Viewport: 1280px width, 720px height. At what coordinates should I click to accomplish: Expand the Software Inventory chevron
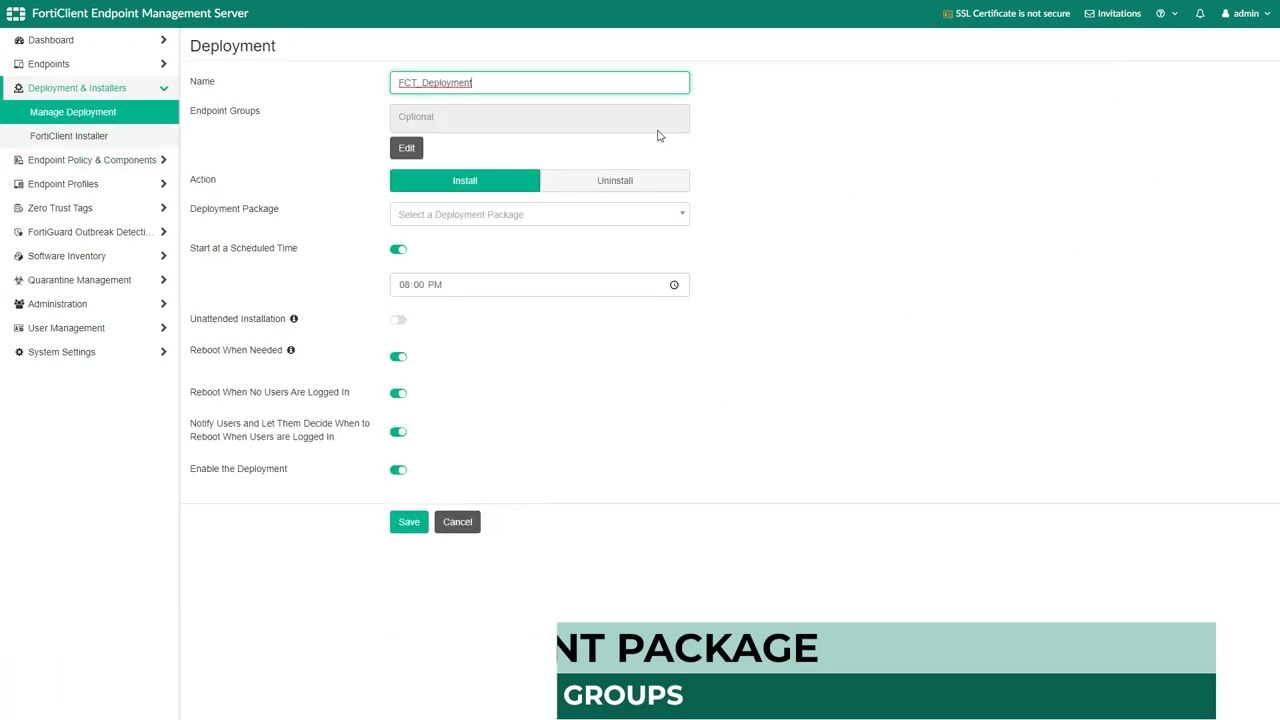coord(163,256)
